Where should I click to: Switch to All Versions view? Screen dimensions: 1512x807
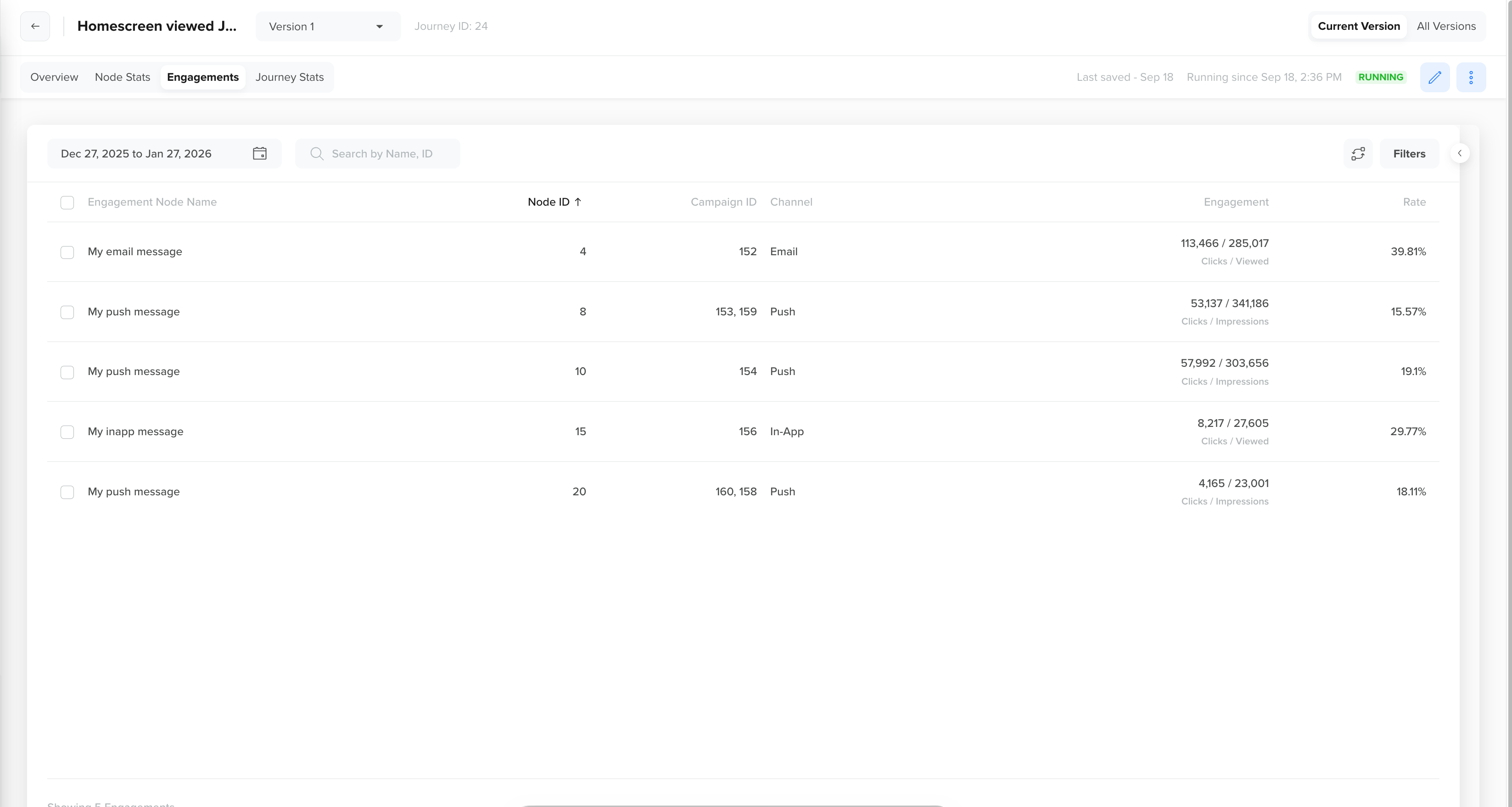pos(1446,27)
